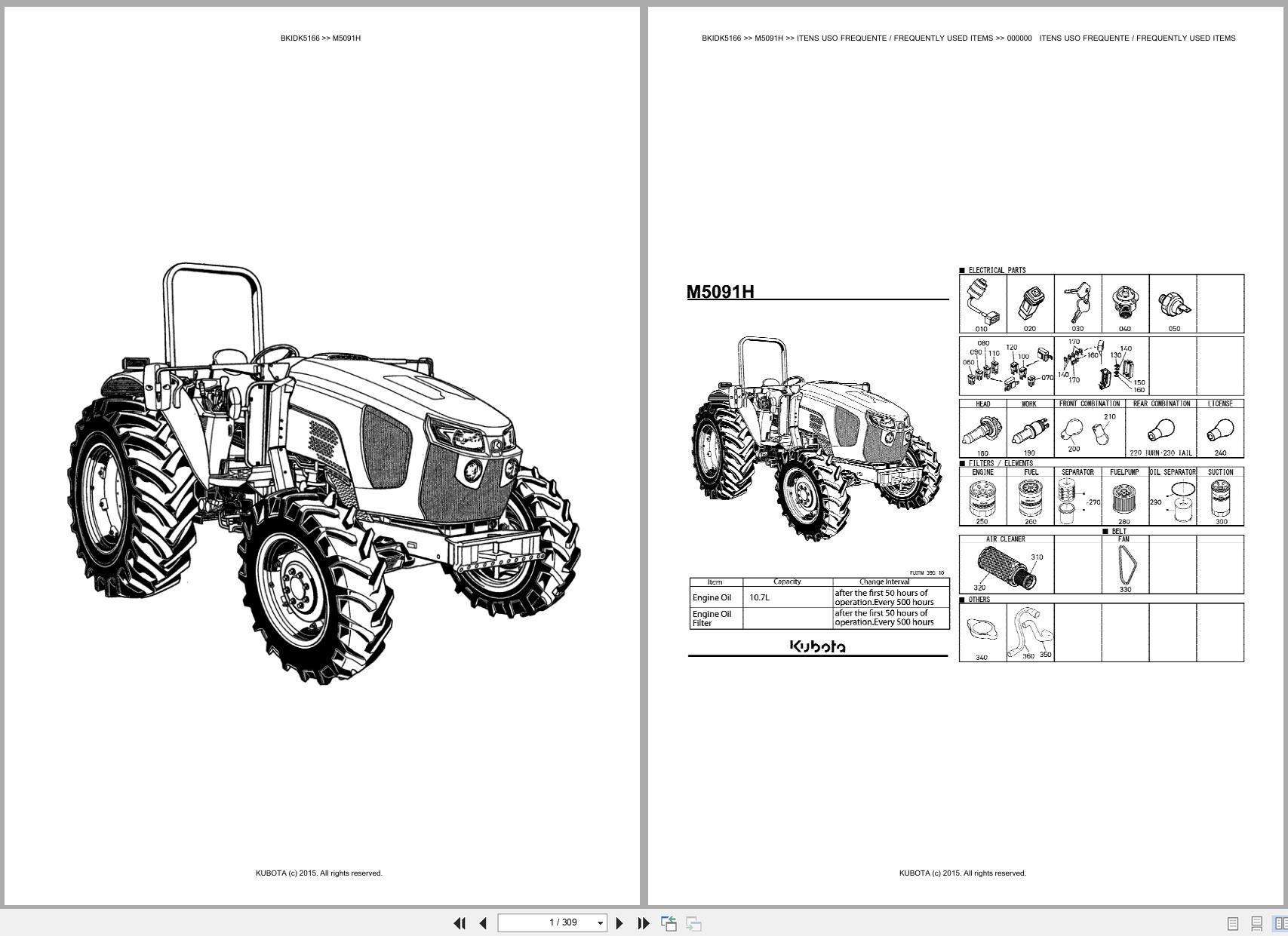Click the greyed go to next view icon

693,923
